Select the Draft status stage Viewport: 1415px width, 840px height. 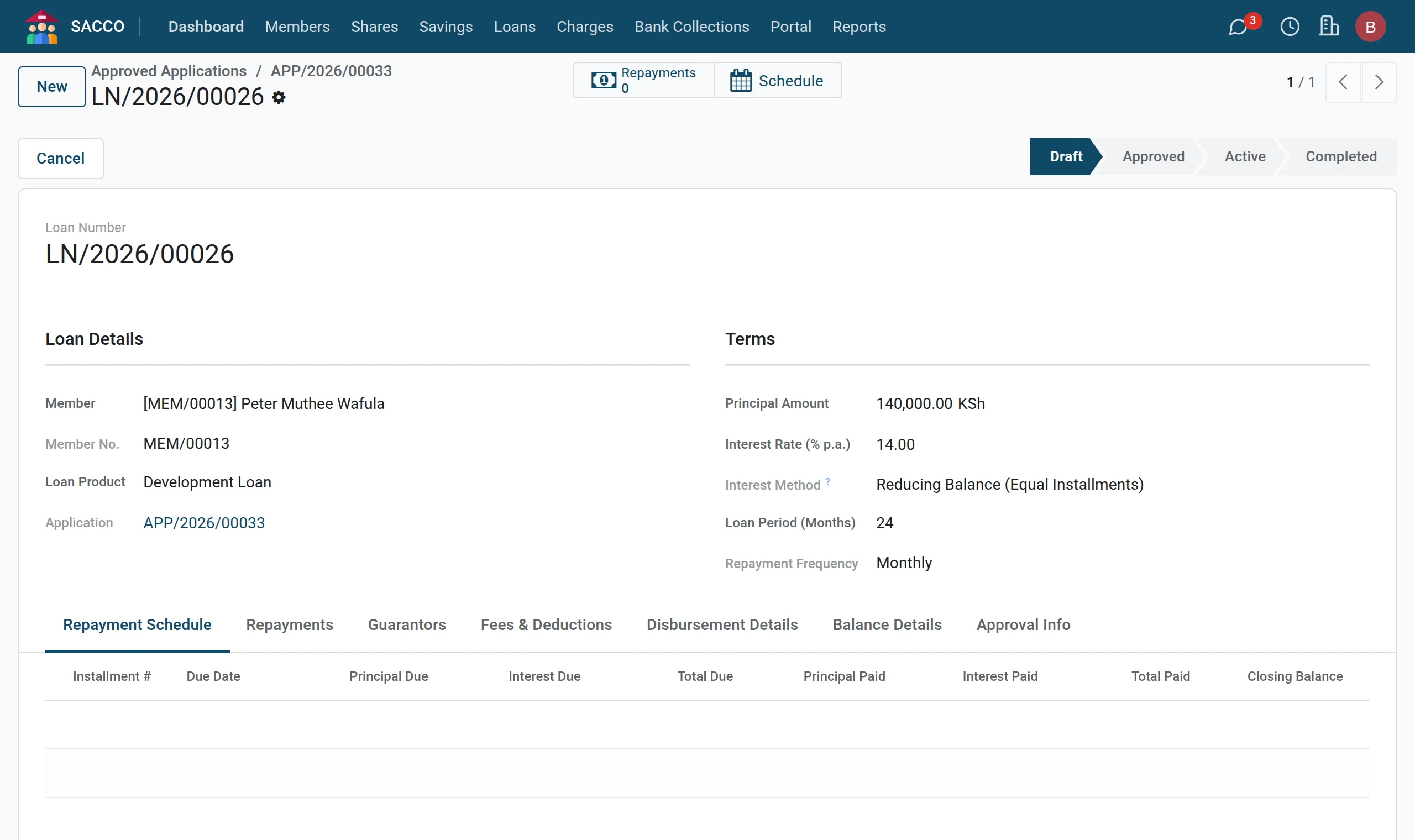1066,157
